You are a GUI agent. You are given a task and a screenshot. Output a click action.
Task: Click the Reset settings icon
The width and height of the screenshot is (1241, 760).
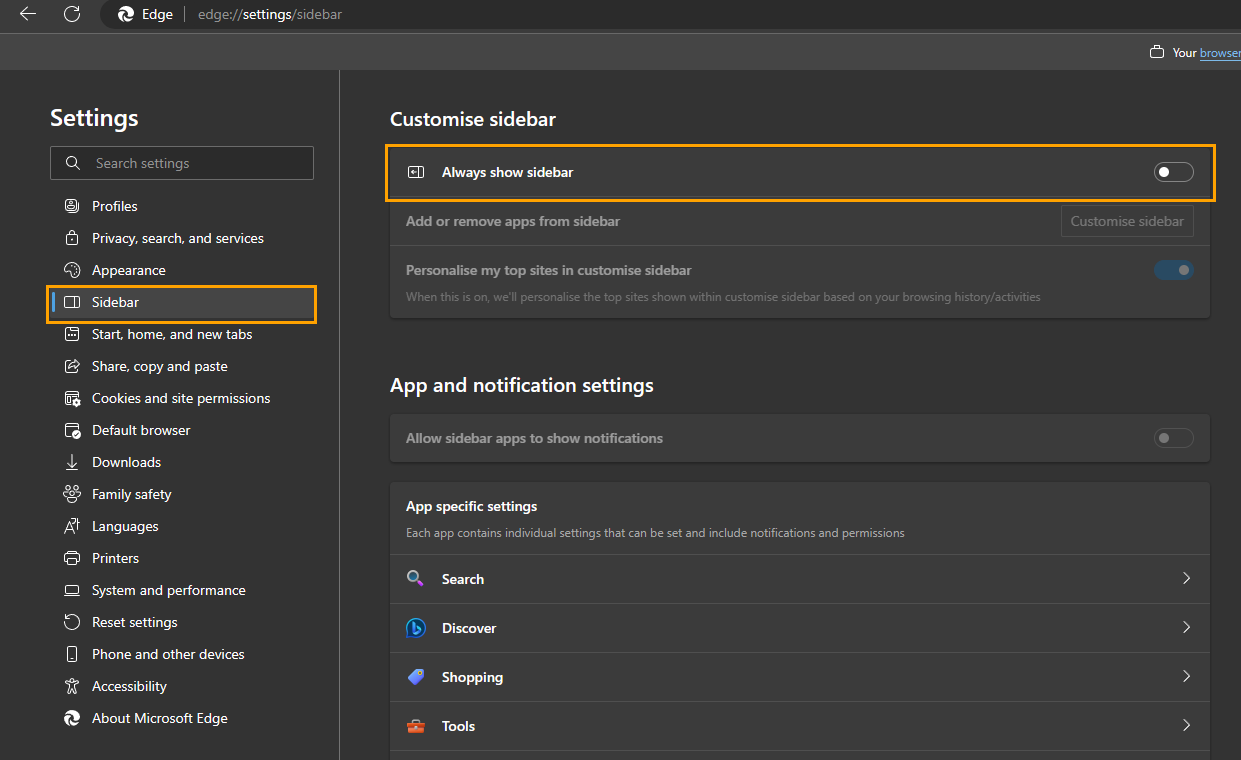pyautogui.click(x=72, y=622)
